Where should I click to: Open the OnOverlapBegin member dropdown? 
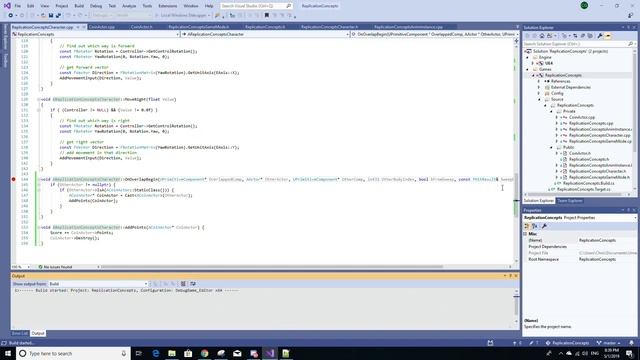[x=434, y=34]
